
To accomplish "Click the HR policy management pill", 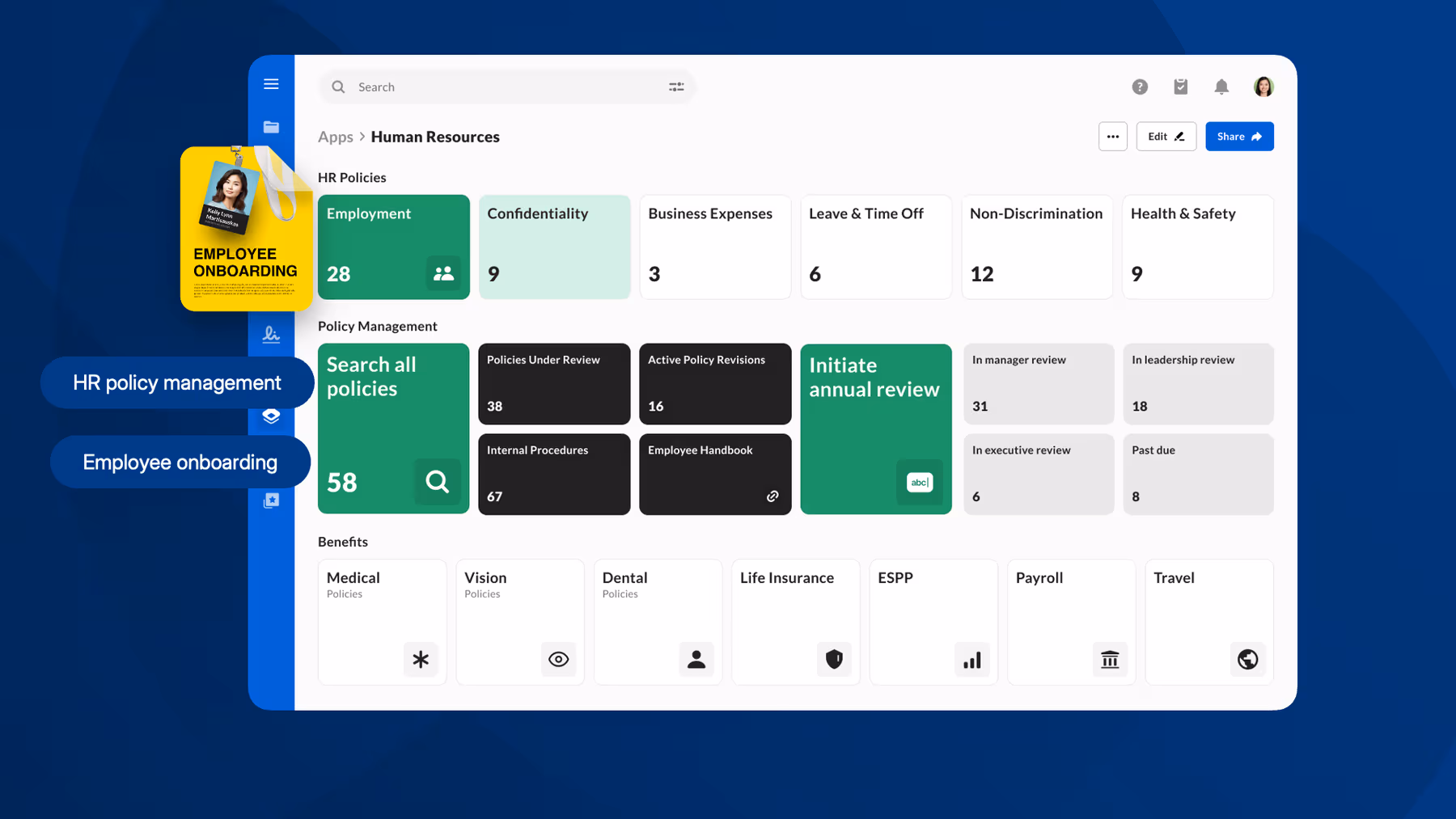I will [x=177, y=382].
